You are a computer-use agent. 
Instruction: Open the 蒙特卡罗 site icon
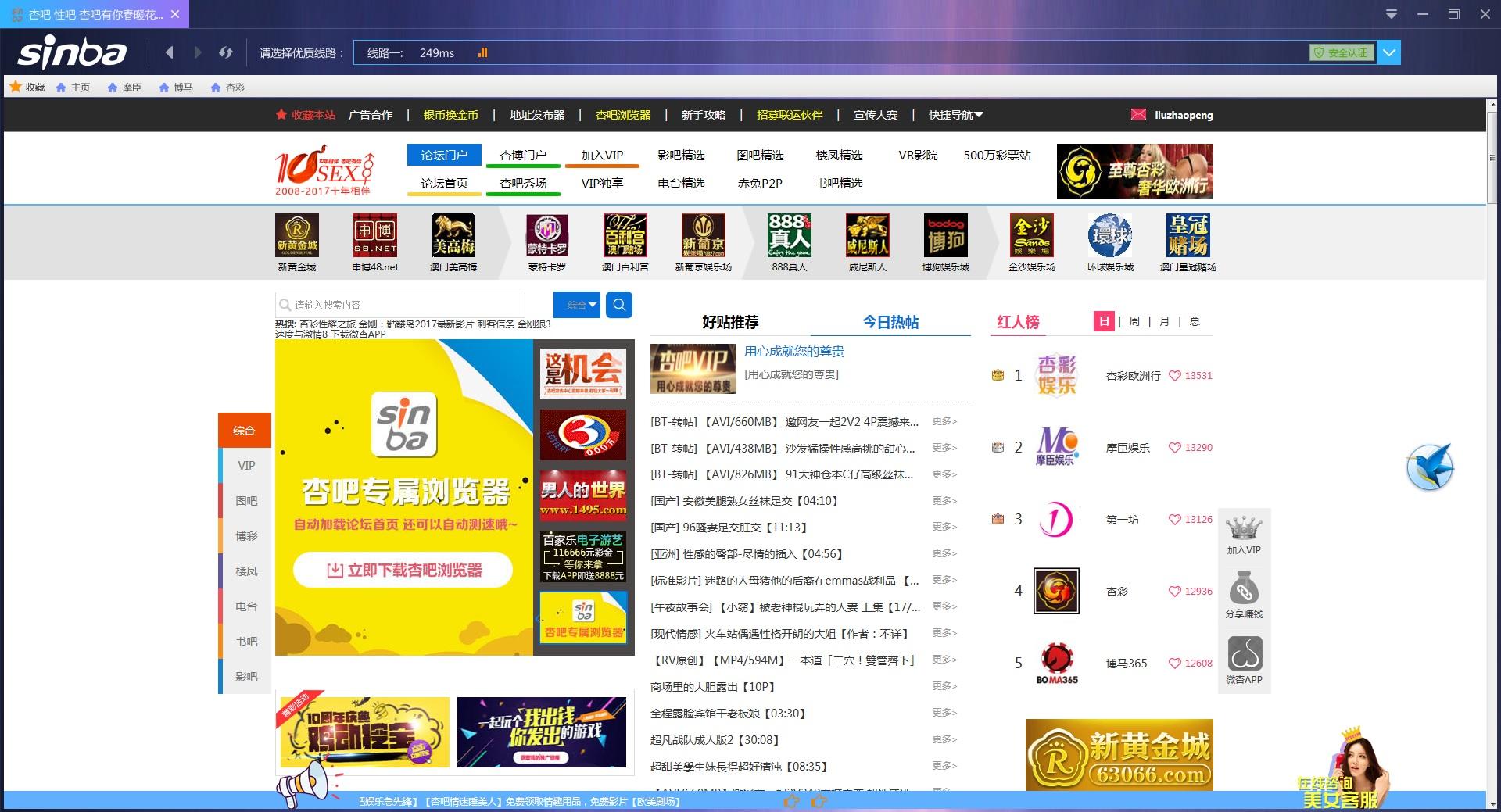click(547, 235)
